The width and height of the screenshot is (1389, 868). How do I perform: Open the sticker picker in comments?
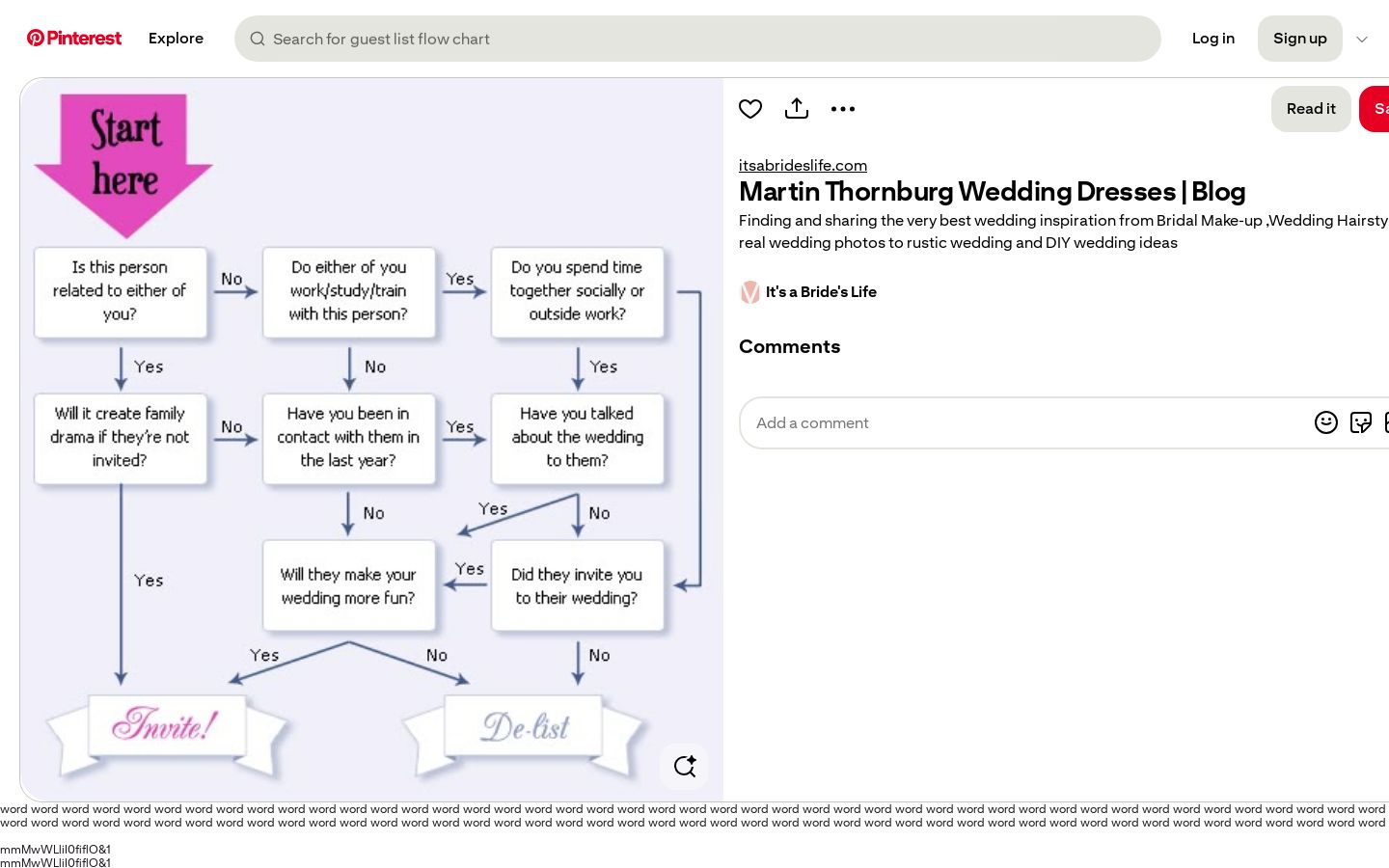pos(1361,422)
